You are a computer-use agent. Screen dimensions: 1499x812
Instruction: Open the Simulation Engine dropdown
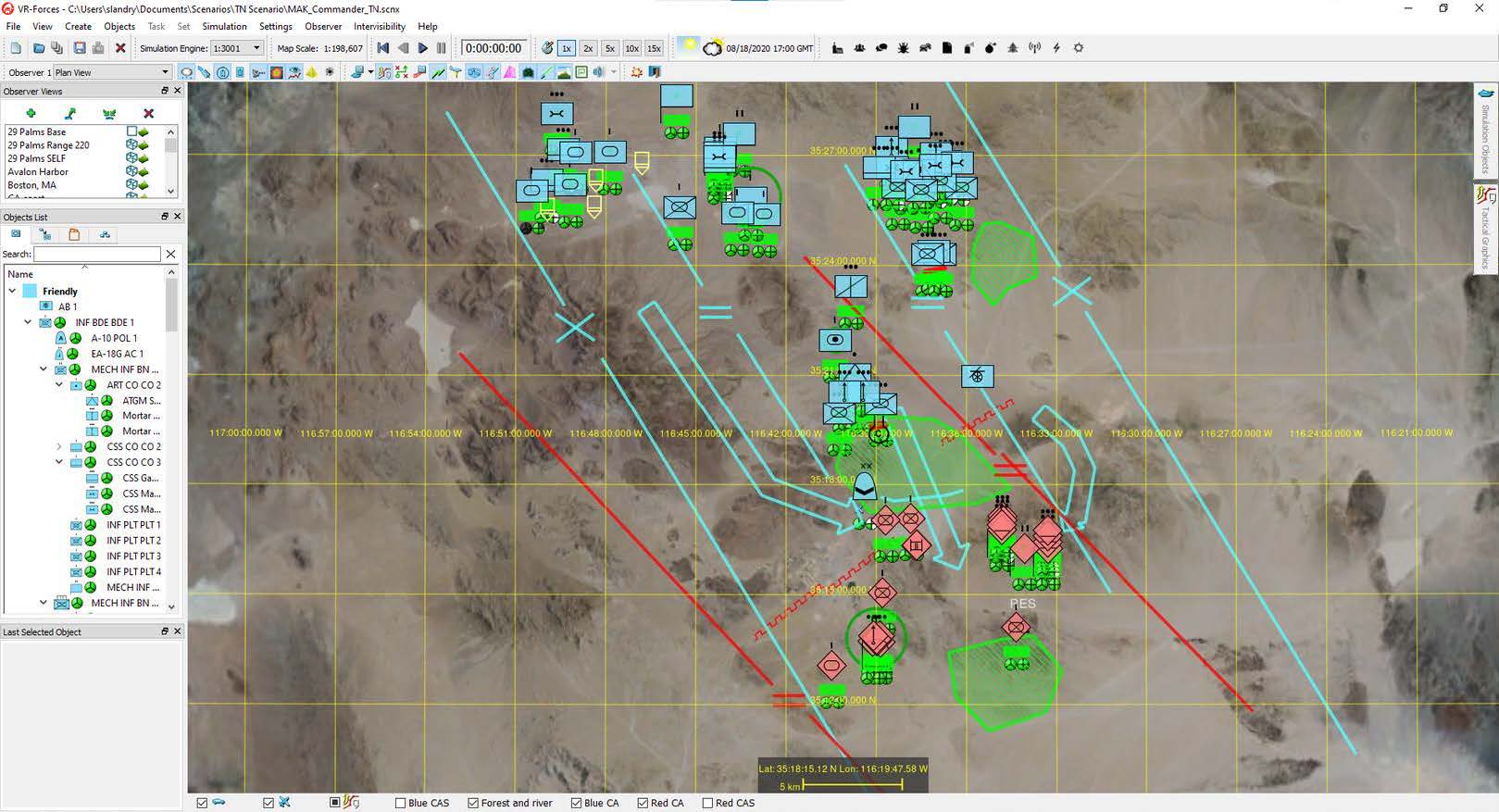tap(238, 48)
